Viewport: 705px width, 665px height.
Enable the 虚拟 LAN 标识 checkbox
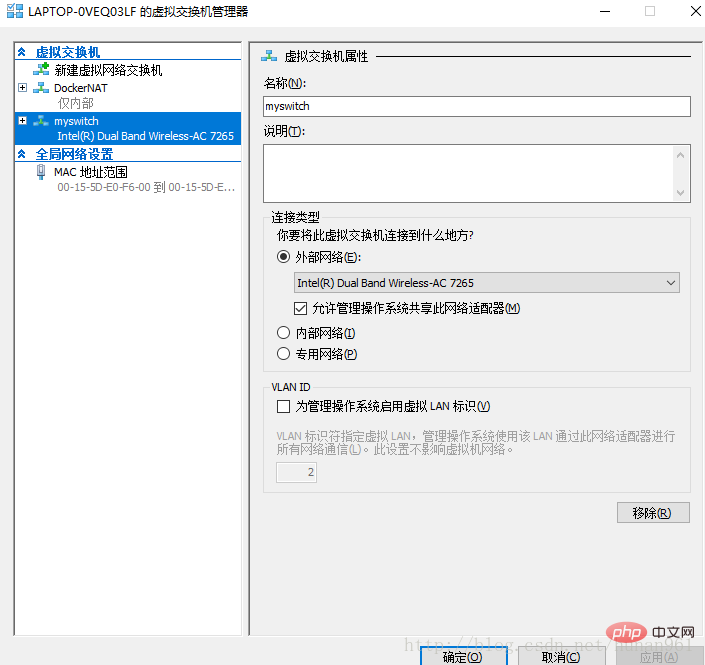click(283, 406)
